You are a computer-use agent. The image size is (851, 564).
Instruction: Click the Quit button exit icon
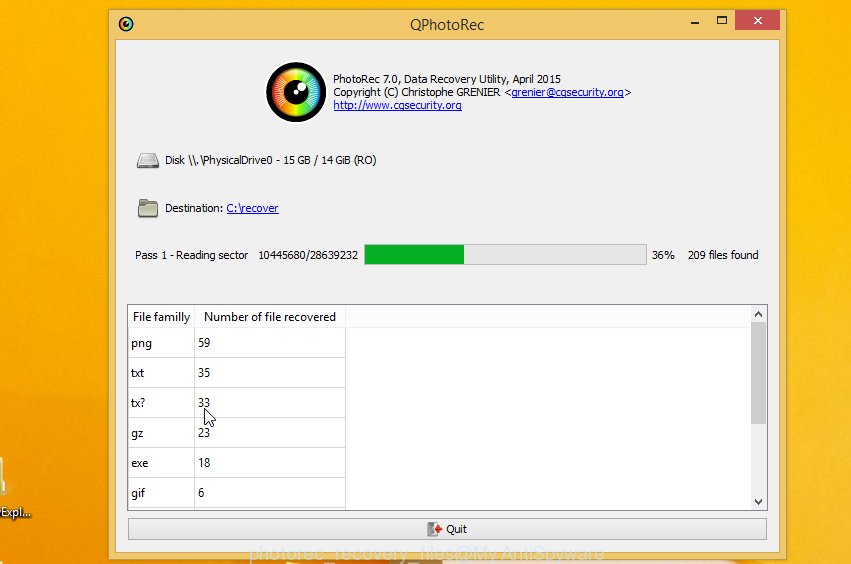[434, 529]
